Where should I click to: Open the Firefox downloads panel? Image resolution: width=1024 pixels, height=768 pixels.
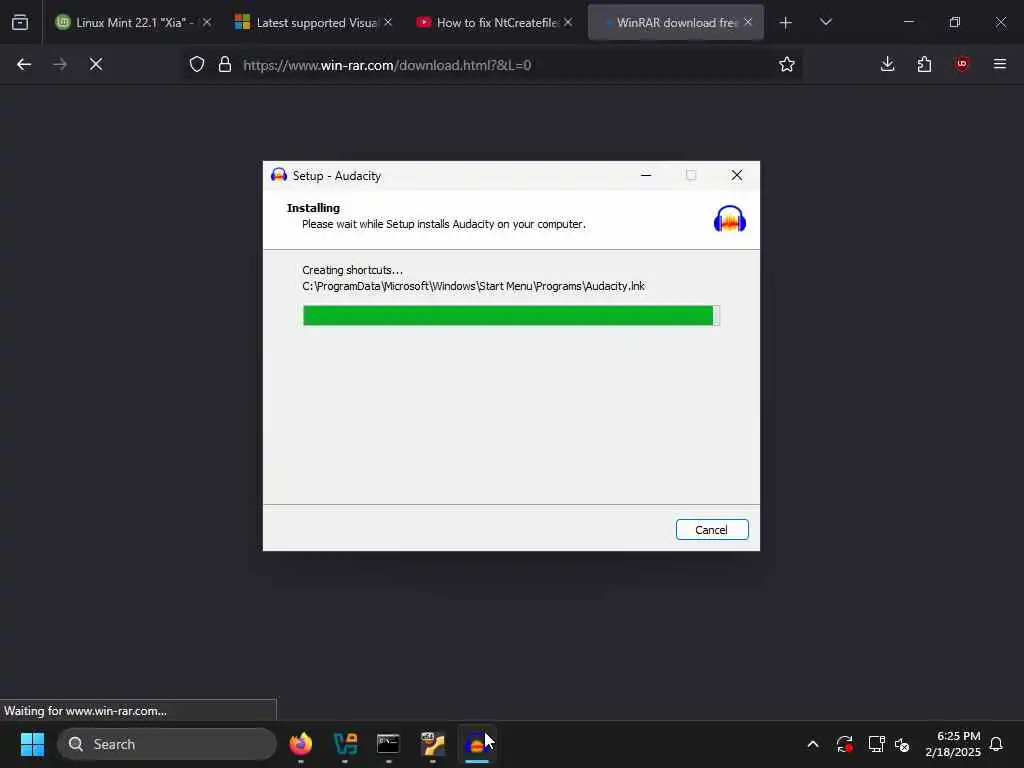888,65
